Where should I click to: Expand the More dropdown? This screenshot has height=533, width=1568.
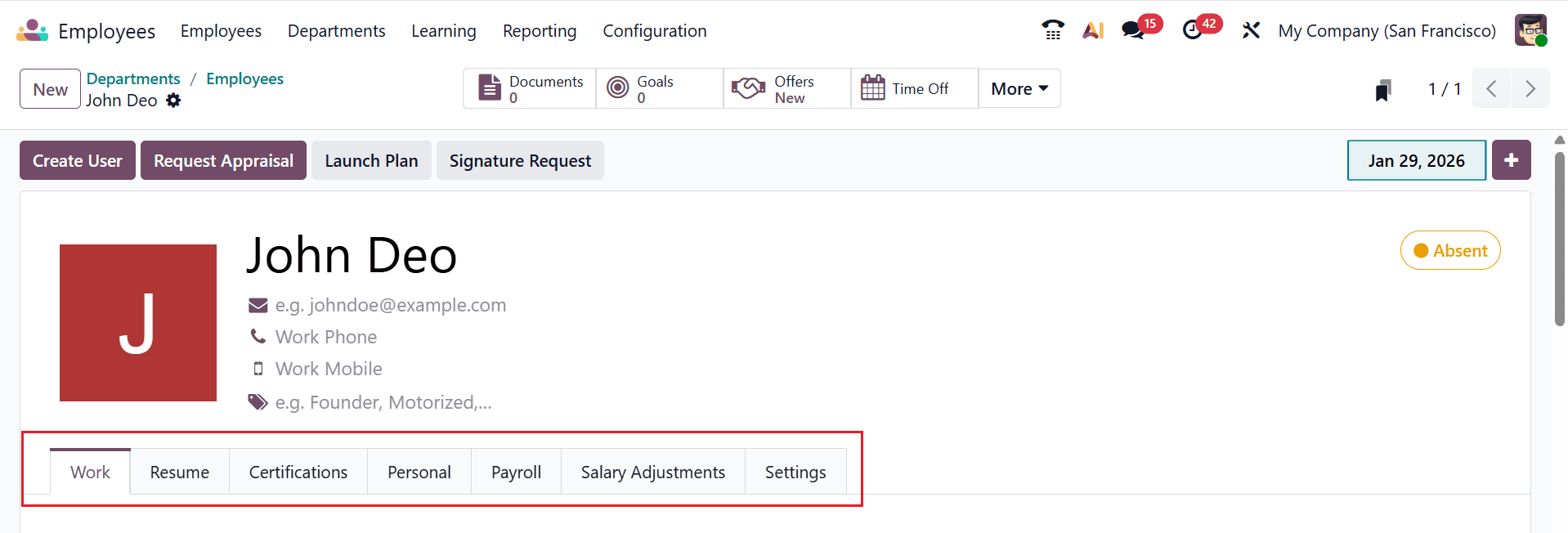click(1019, 88)
